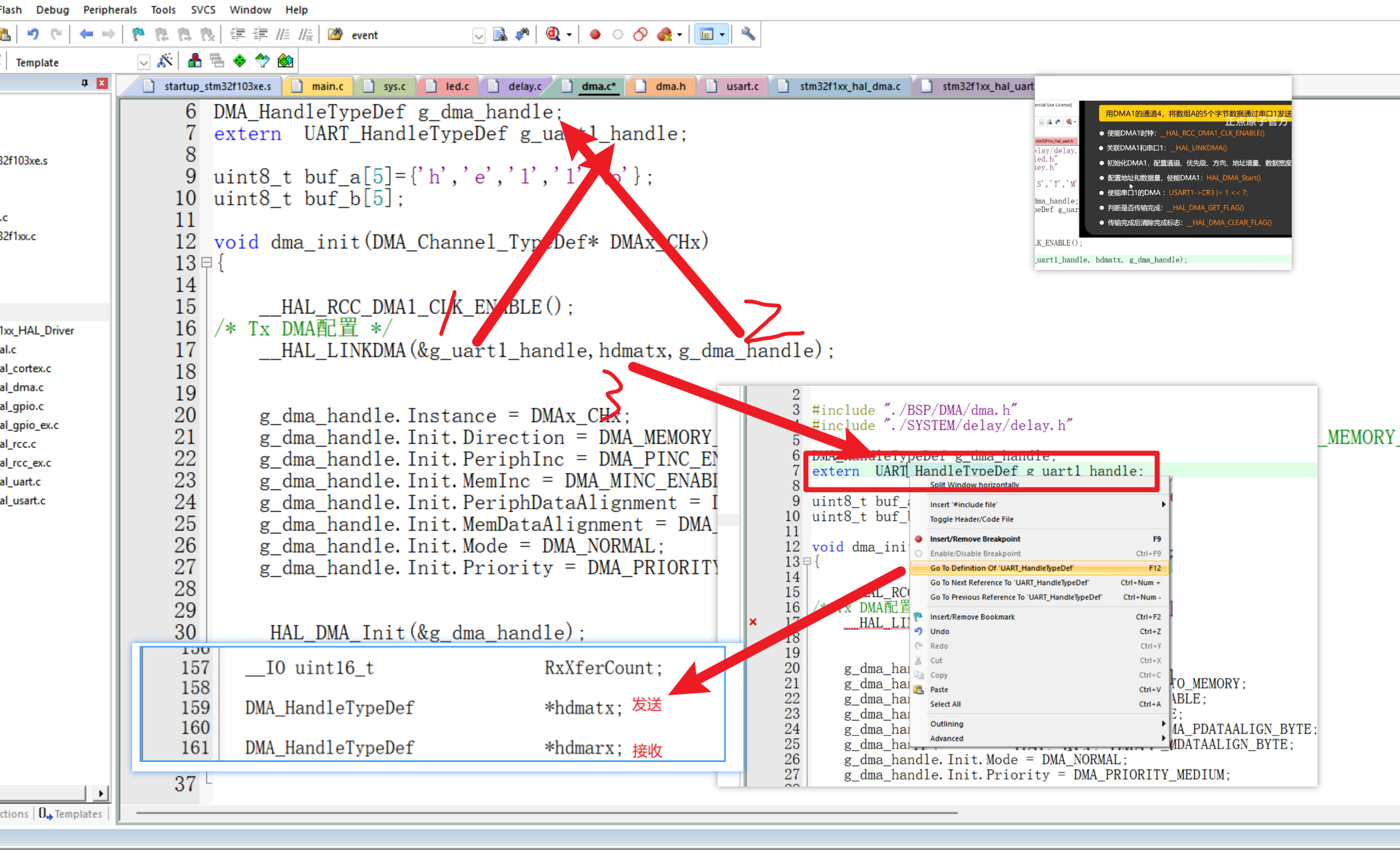Click the project panel scroll right arrow
1400x852 pixels.
(x=101, y=793)
